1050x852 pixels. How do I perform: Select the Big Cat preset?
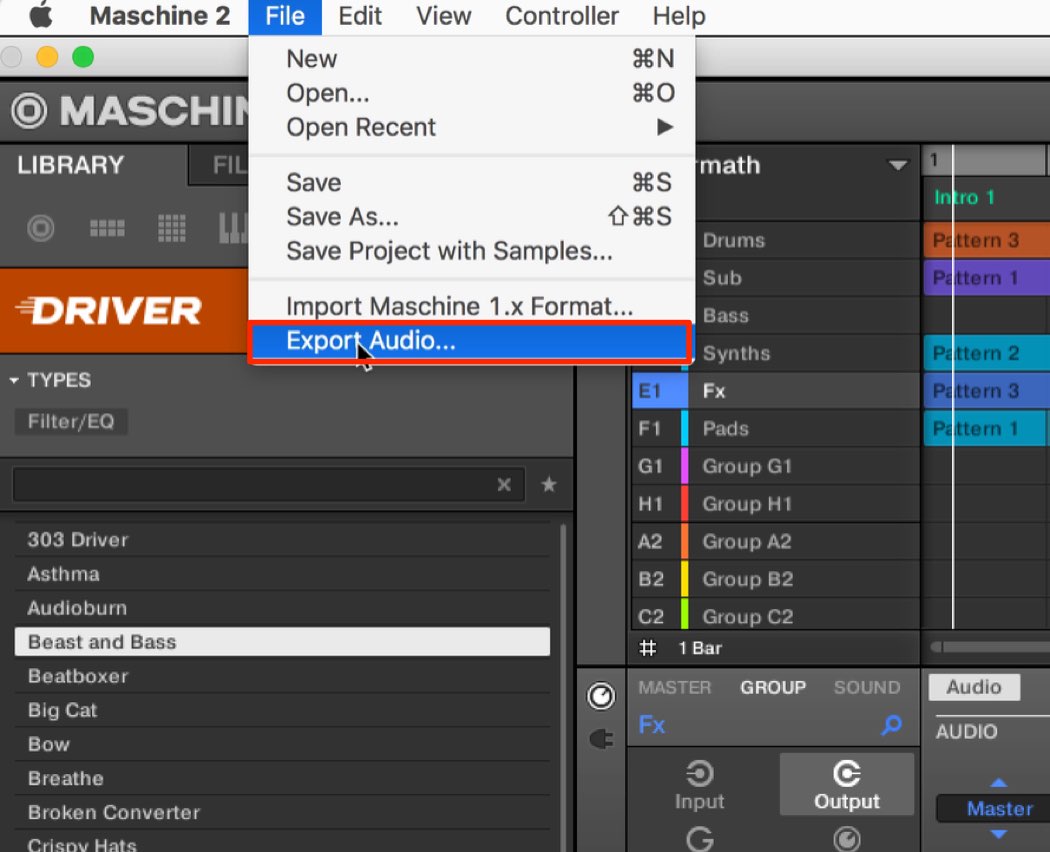click(282, 710)
